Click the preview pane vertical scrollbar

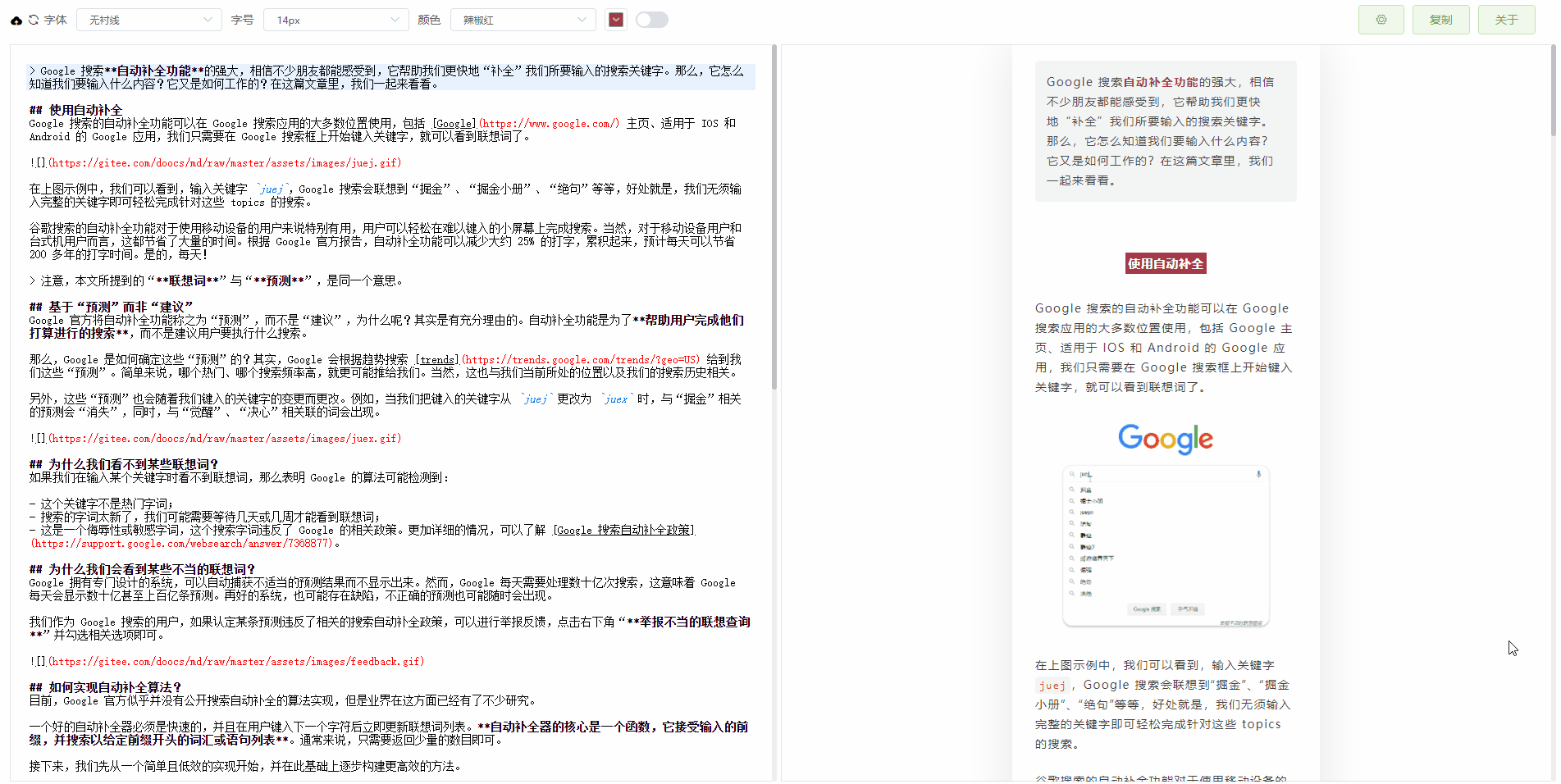coord(1552,90)
